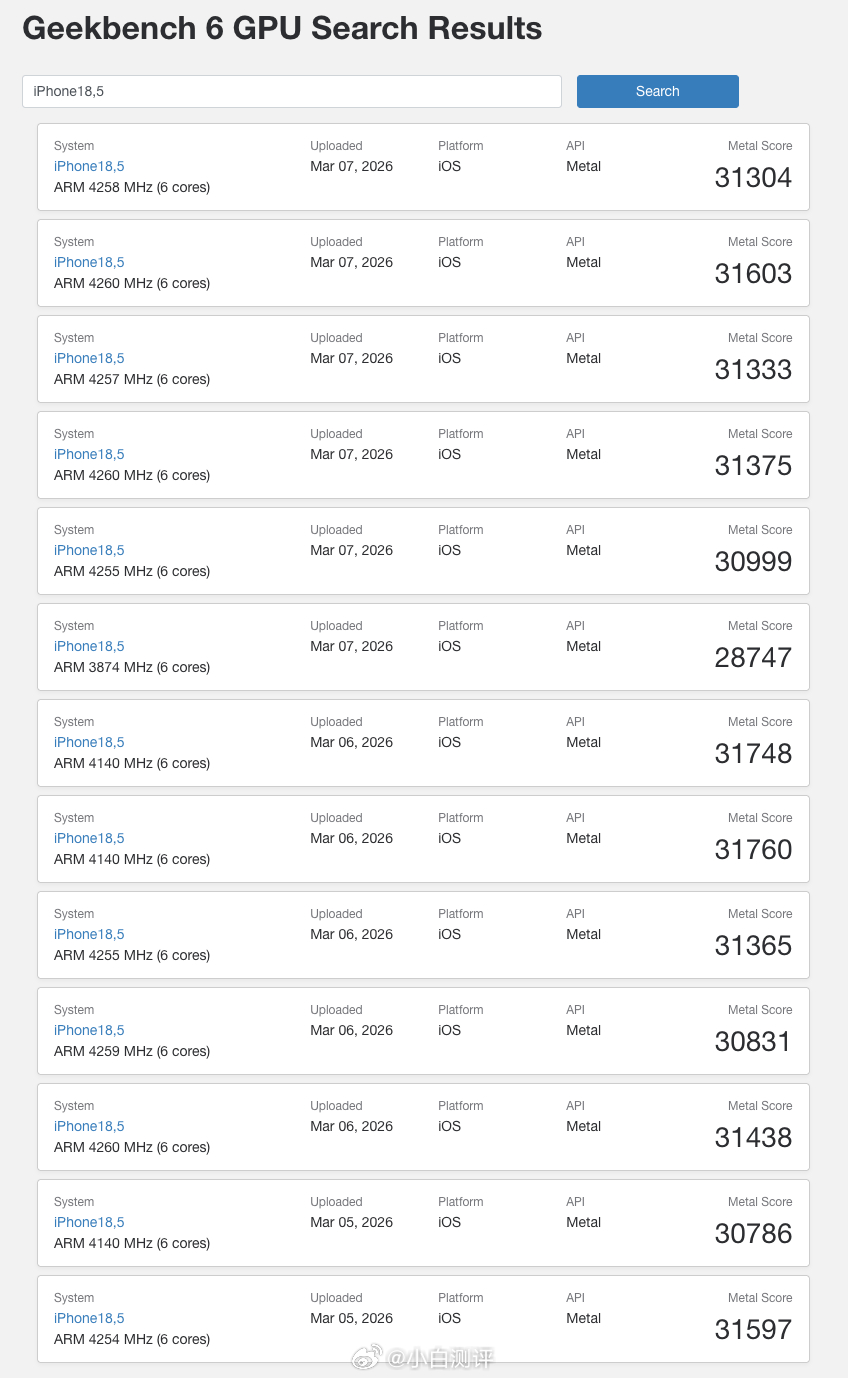Open iPhone18,5 link with score 31304
This screenshot has width=848, height=1378.
click(x=89, y=166)
